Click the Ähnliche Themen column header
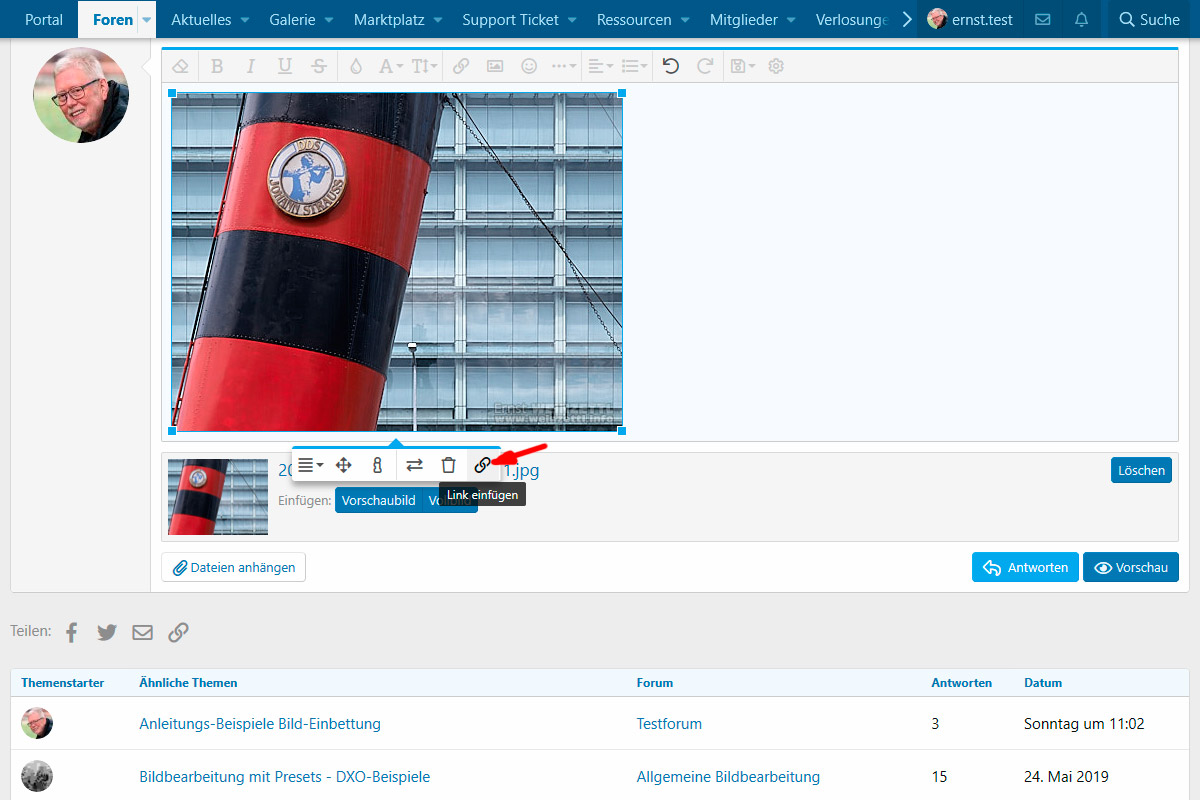The width and height of the screenshot is (1200, 800). tap(188, 683)
